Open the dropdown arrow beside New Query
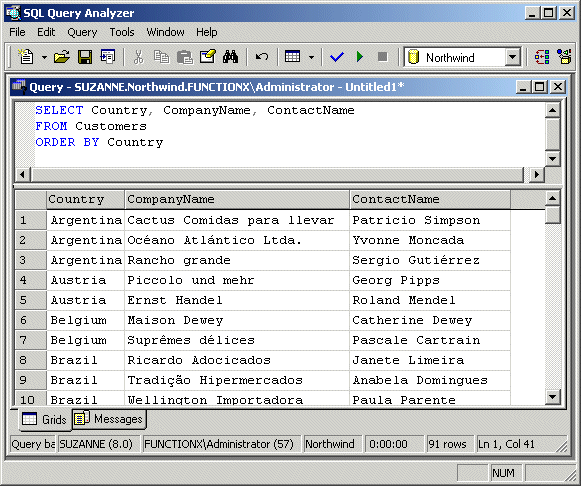The width and height of the screenshot is (581, 486). (x=44, y=57)
